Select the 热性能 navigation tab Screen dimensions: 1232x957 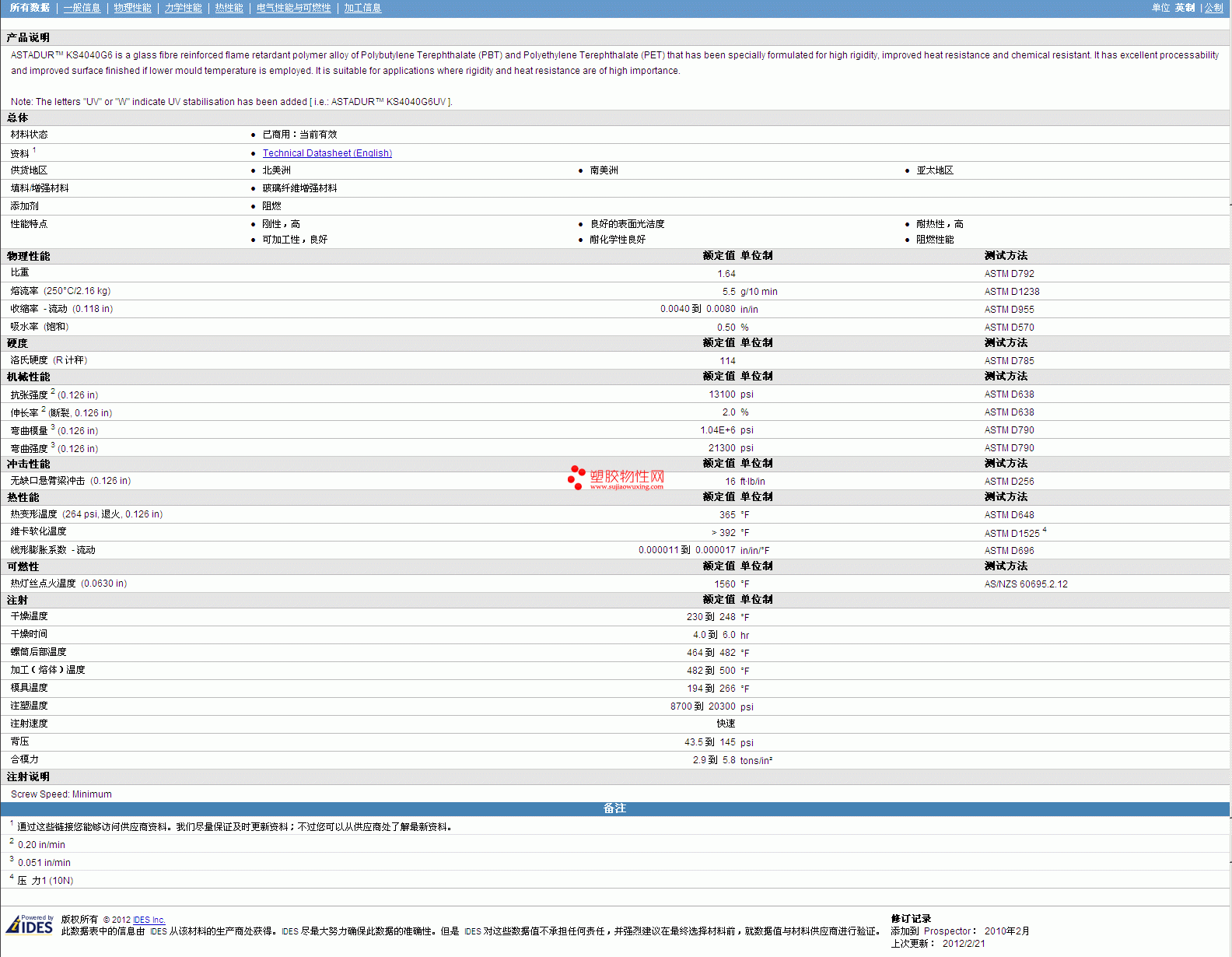coord(229,8)
